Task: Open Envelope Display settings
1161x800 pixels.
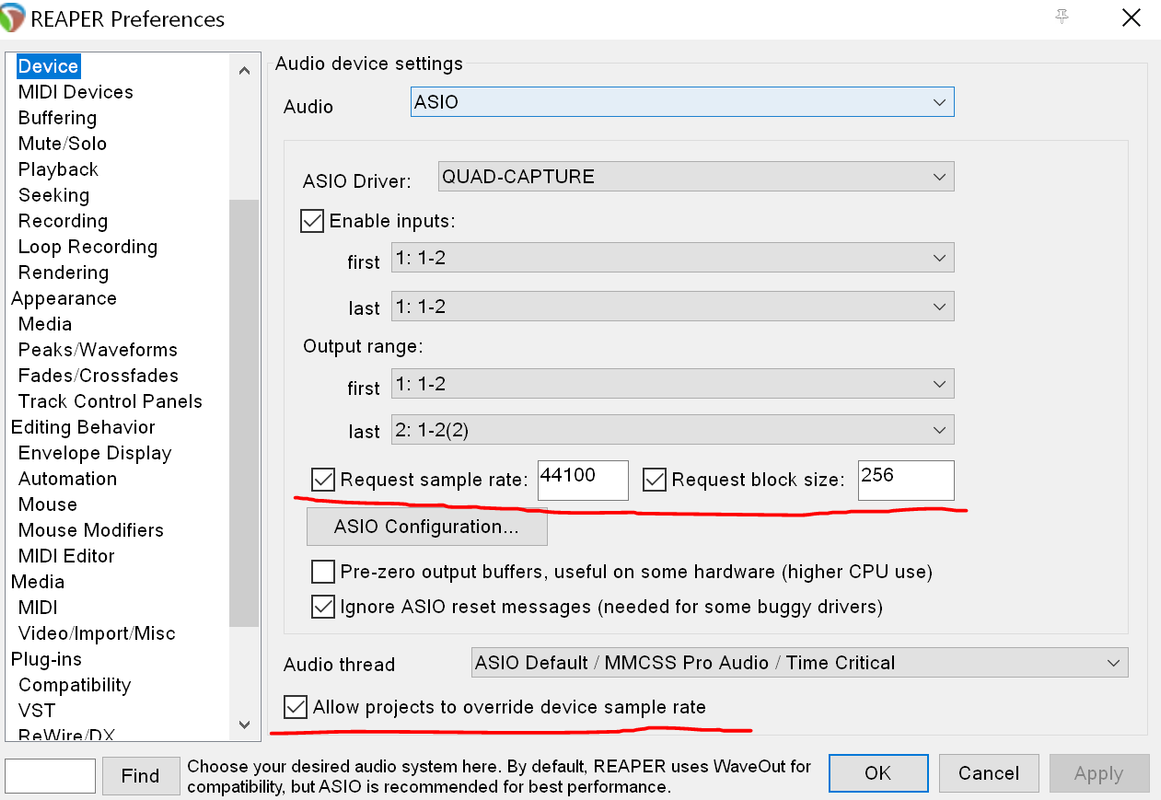Action: coord(95,453)
